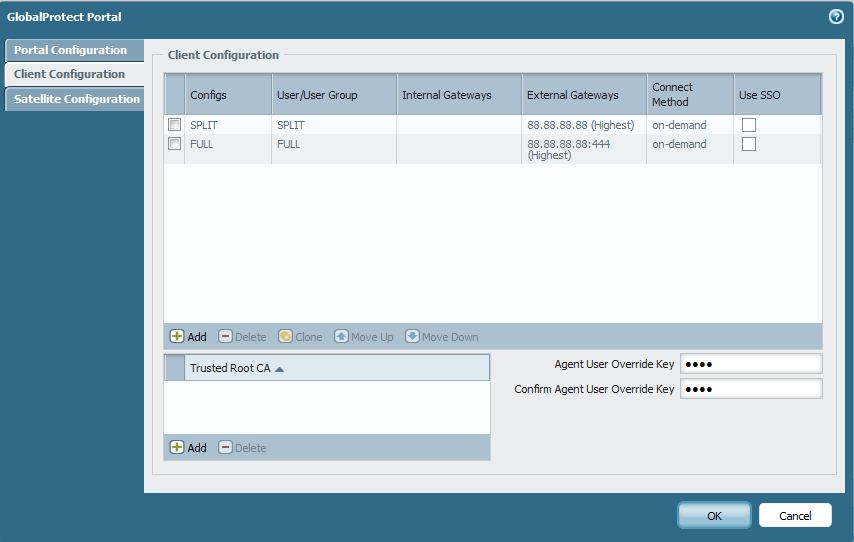Open help using the question mark icon
The image size is (854, 542).
tap(836, 17)
